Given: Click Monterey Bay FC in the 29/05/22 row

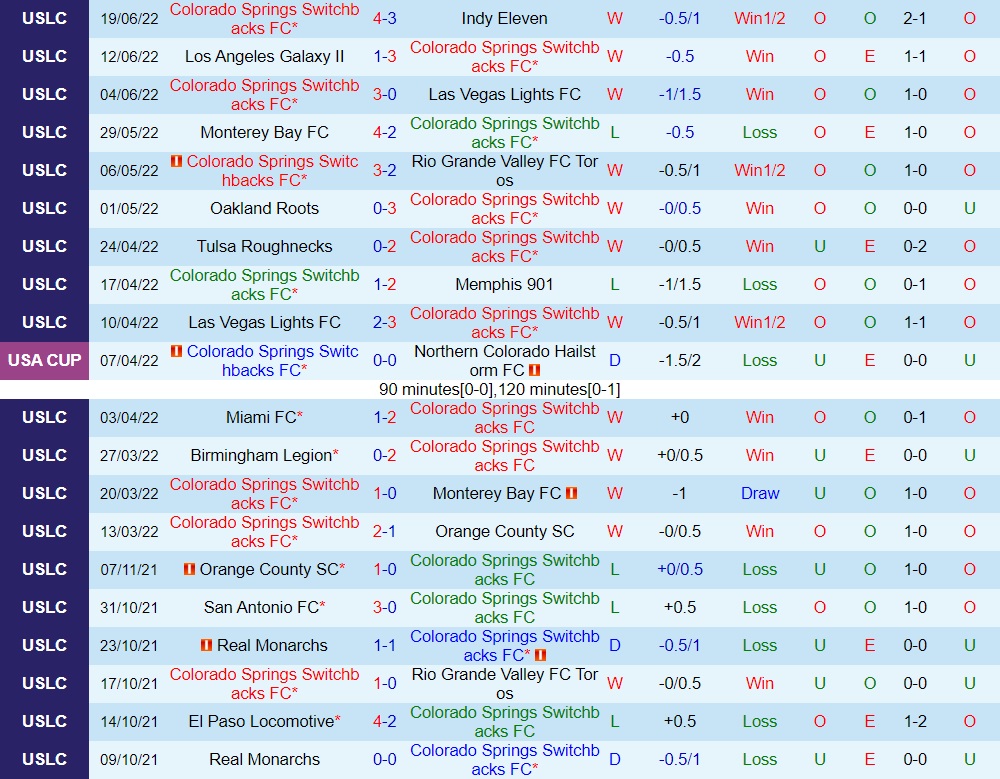Looking at the screenshot, I should coord(265,132).
